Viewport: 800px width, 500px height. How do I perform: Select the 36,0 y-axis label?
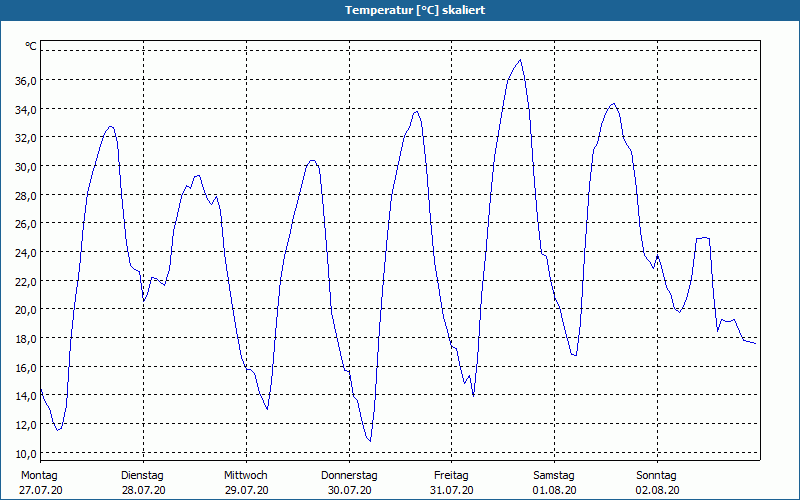pos(26,81)
